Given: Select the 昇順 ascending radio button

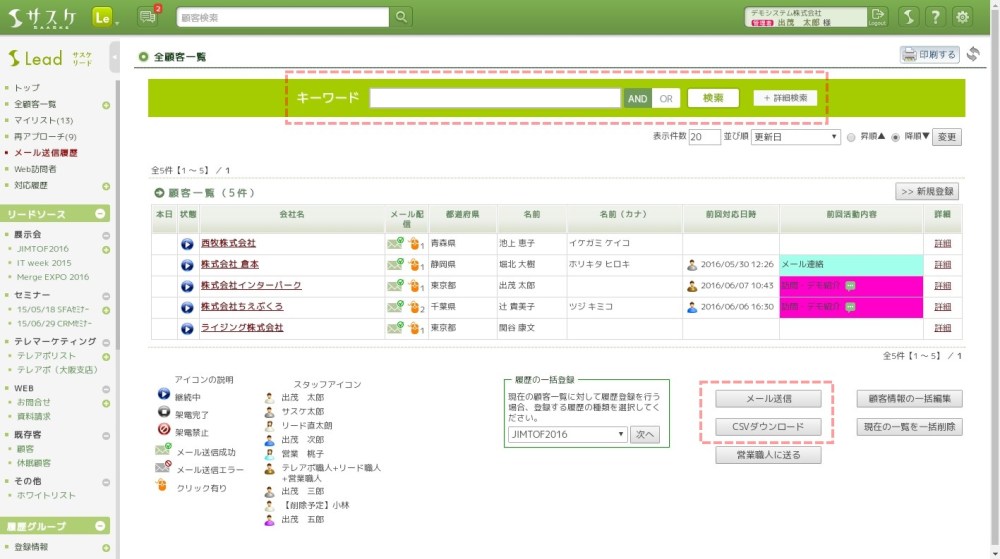Looking at the screenshot, I should (x=851, y=137).
